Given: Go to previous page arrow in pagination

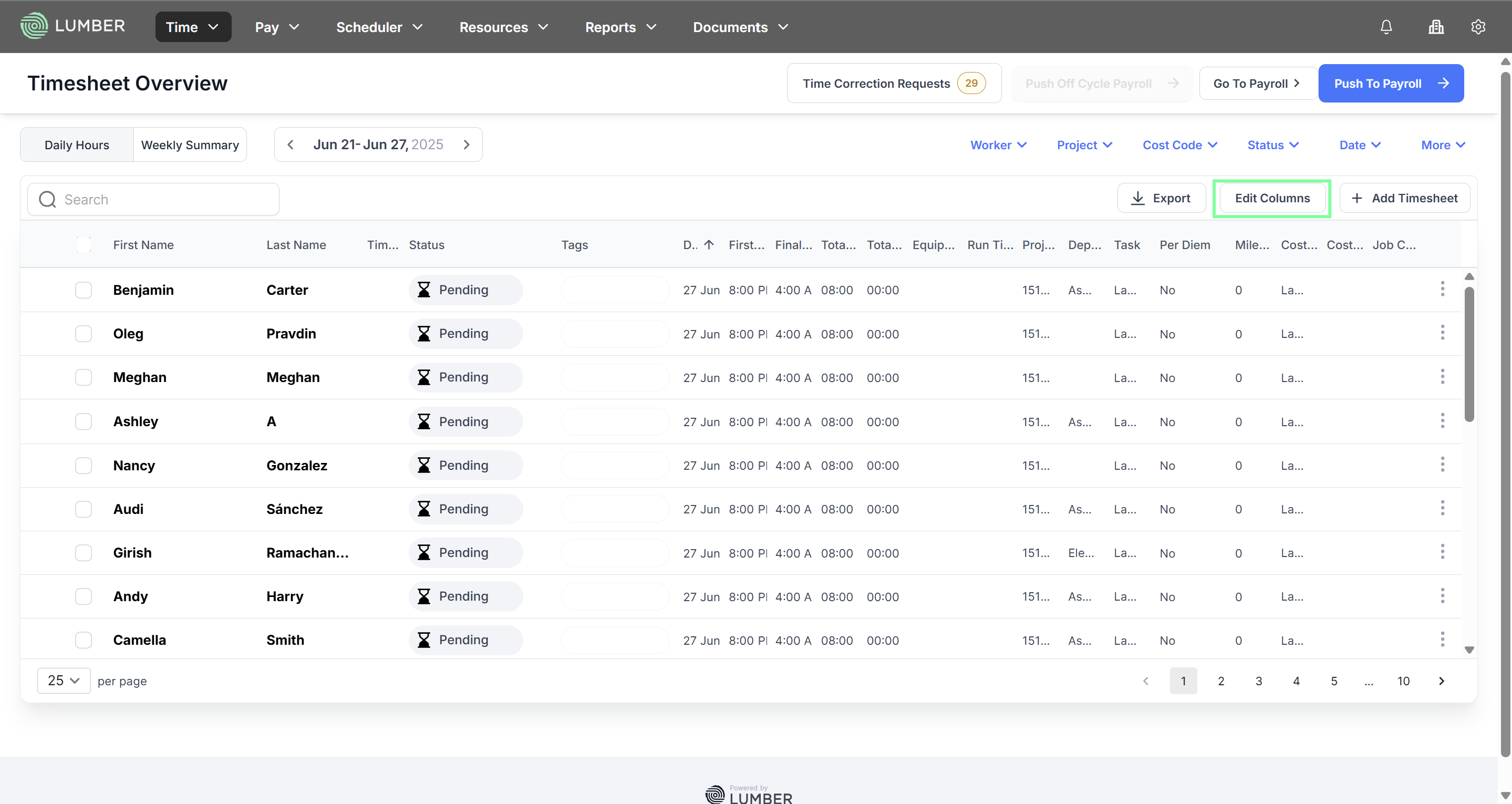Looking at the screenshot, I should (x=1145, y=681).
